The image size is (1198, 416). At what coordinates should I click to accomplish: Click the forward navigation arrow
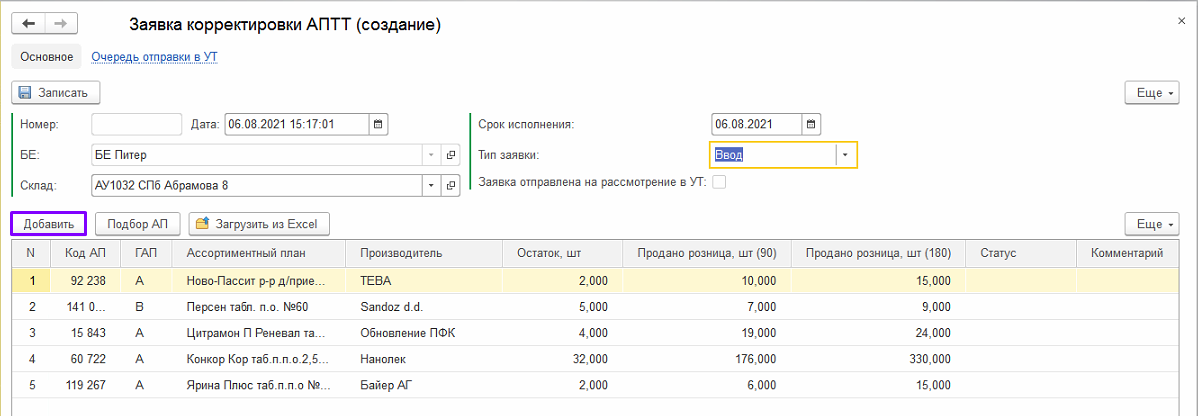[60, 23]
